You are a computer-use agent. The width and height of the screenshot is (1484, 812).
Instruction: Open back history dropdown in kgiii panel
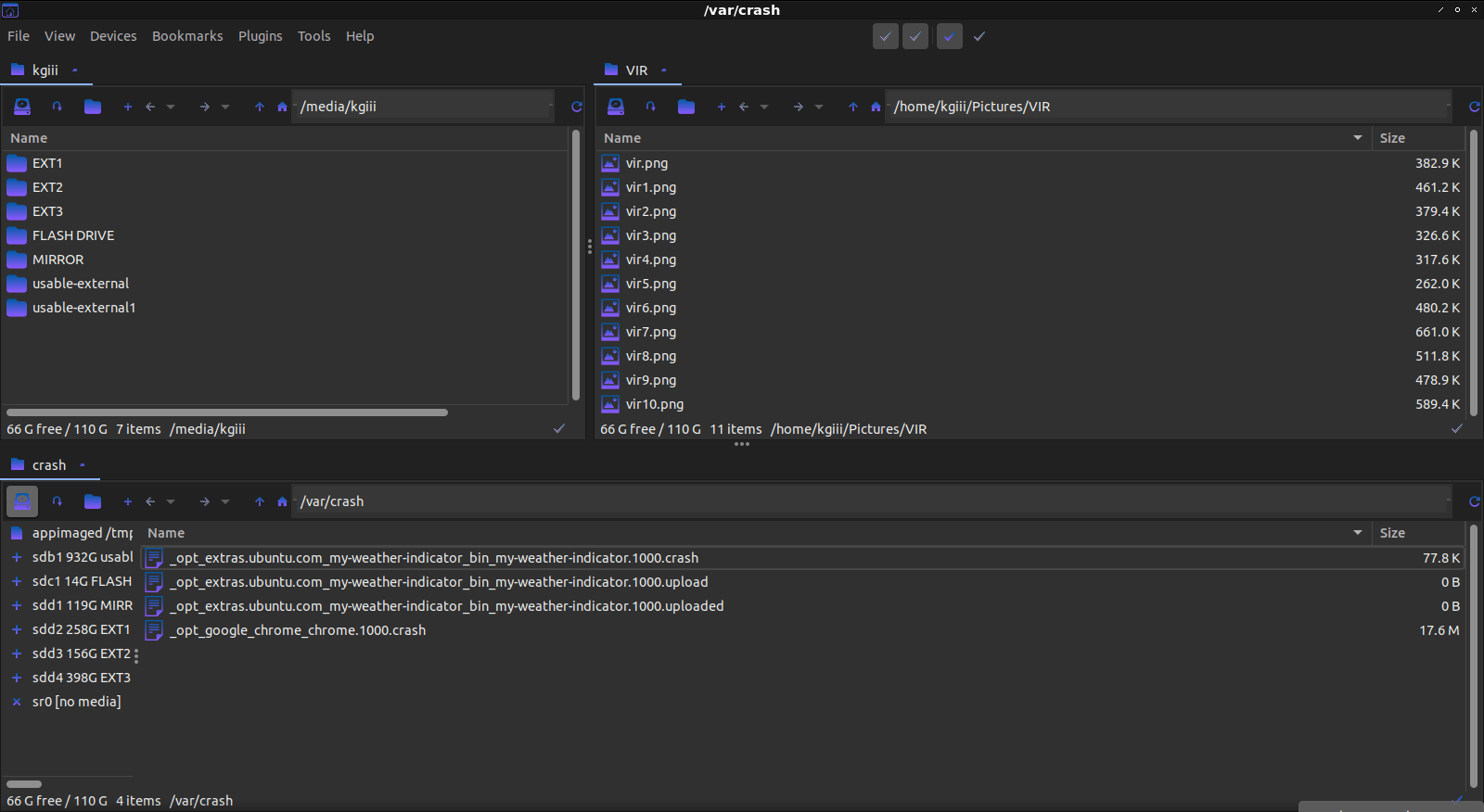(171, 107)
